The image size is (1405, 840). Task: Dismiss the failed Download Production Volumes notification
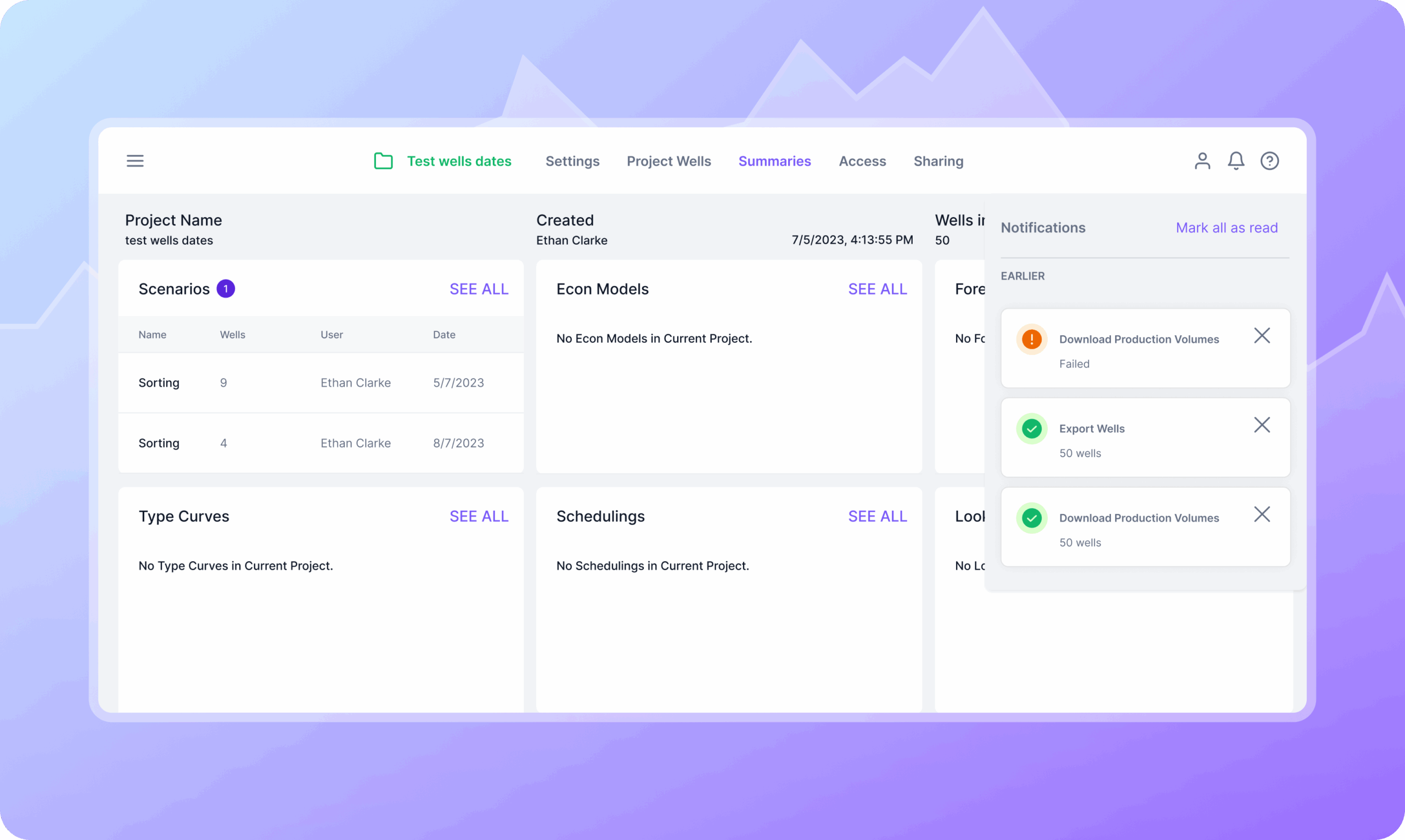tap(1262, 336)
